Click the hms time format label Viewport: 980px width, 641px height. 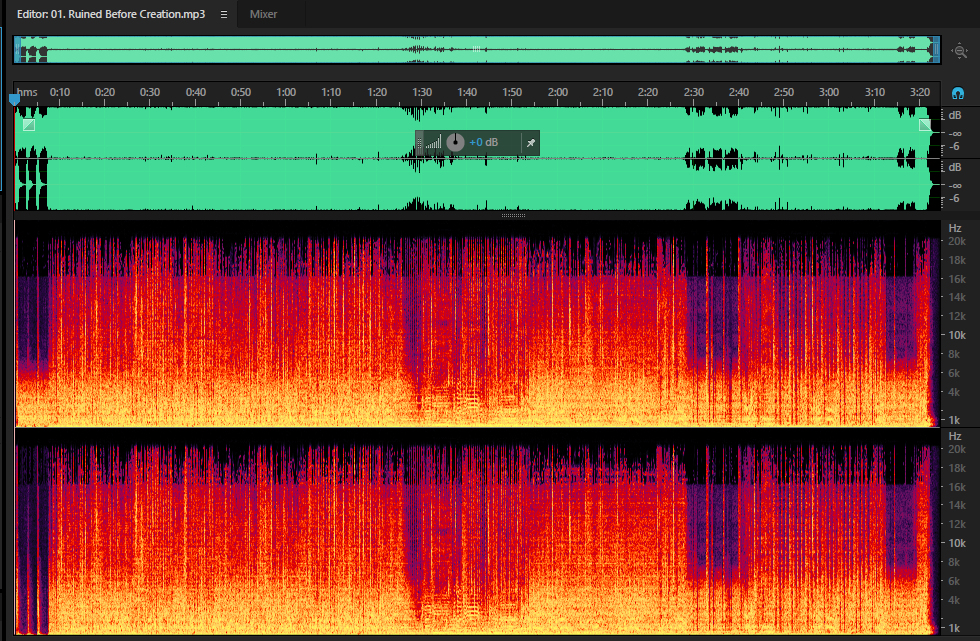[27, 92]
